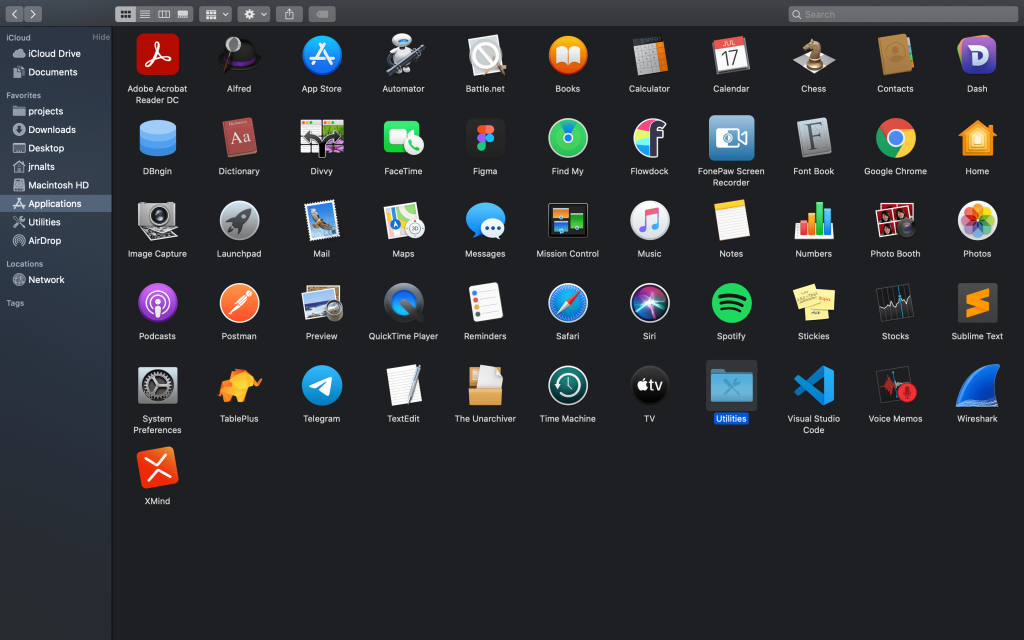Open the highlighted Utilities folder in the grid

pos(731,386)
